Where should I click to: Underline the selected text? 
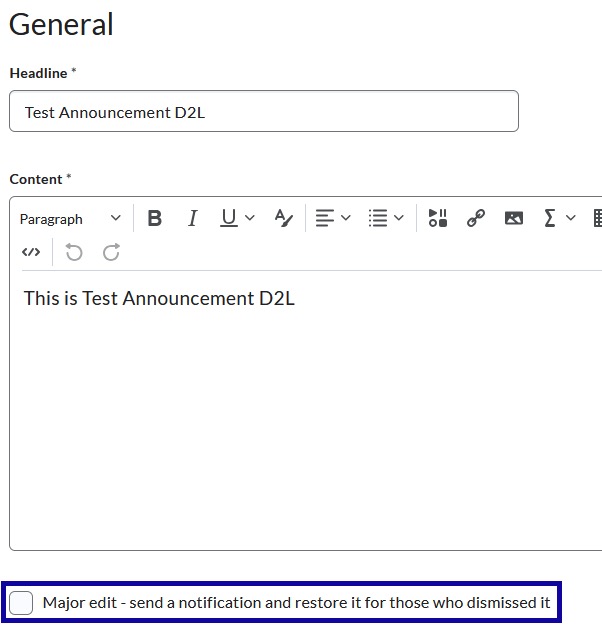(229, 218)
